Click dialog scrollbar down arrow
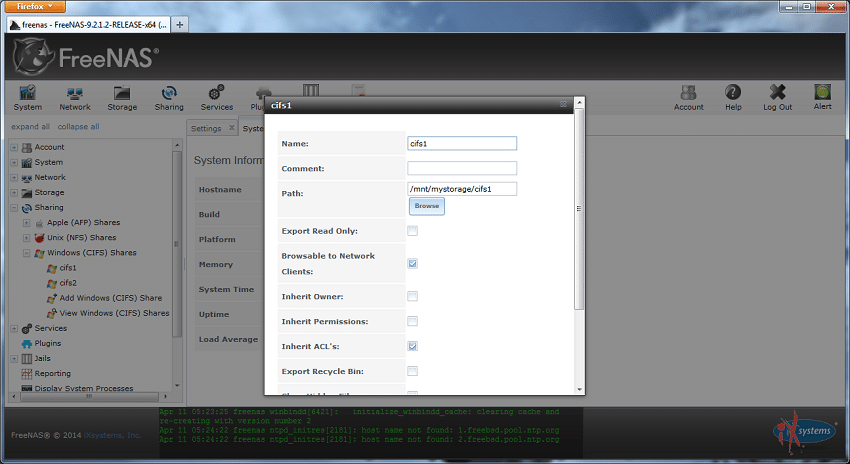Viewport: 850px width, 464px height. click(x=579, y=389)
